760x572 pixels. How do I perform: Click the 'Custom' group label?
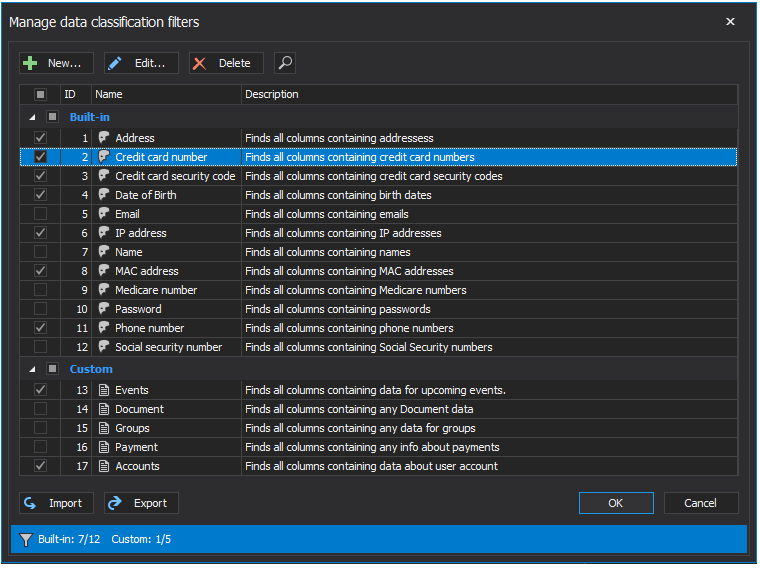(x=91, y=369)
